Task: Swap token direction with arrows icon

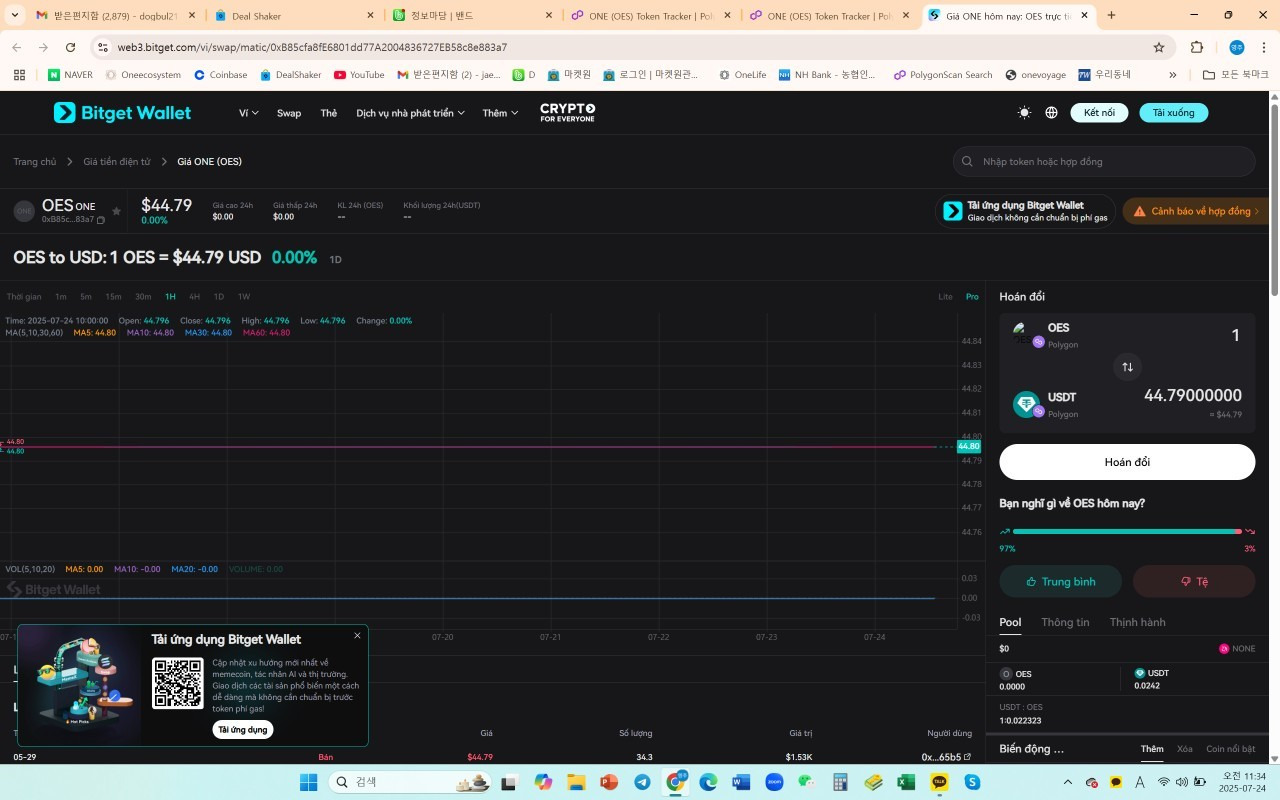Action: tap(1127, 367)
